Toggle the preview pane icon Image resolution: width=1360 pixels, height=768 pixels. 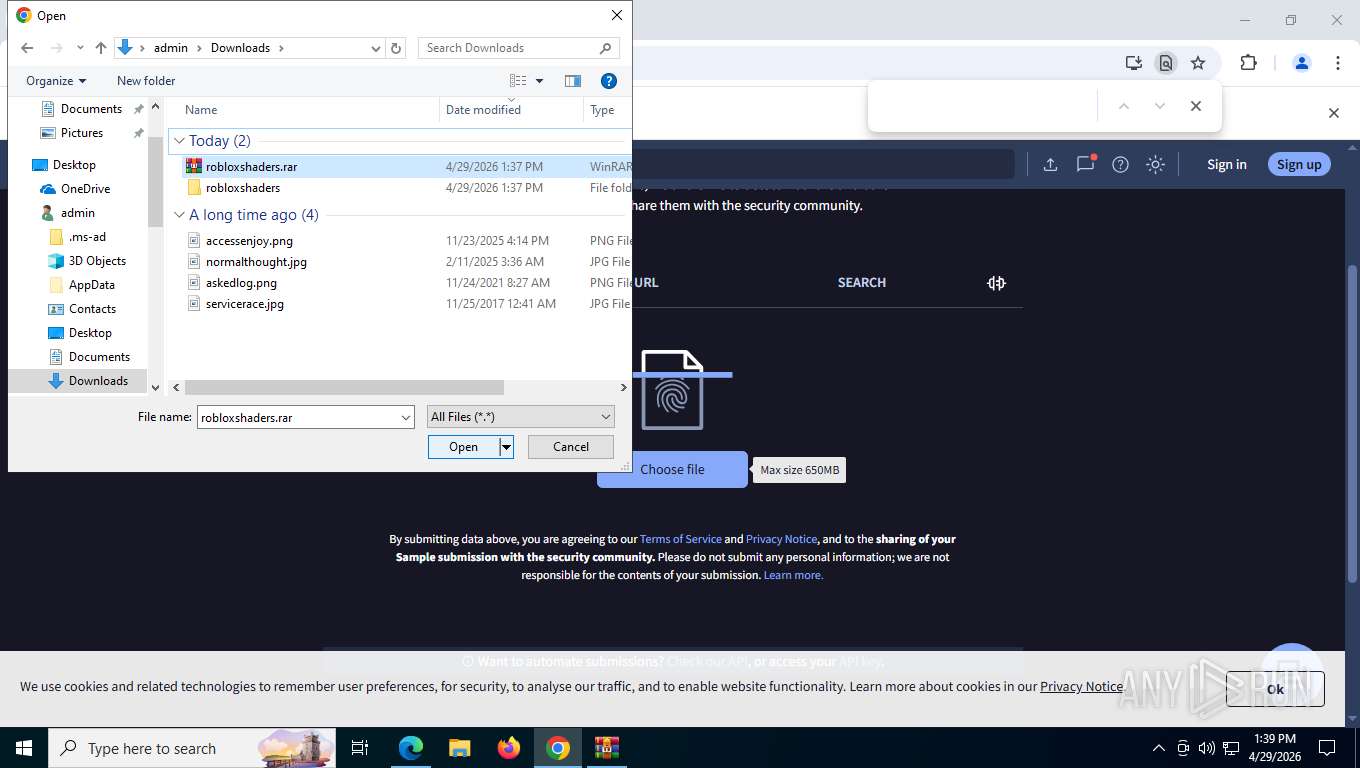573,81
